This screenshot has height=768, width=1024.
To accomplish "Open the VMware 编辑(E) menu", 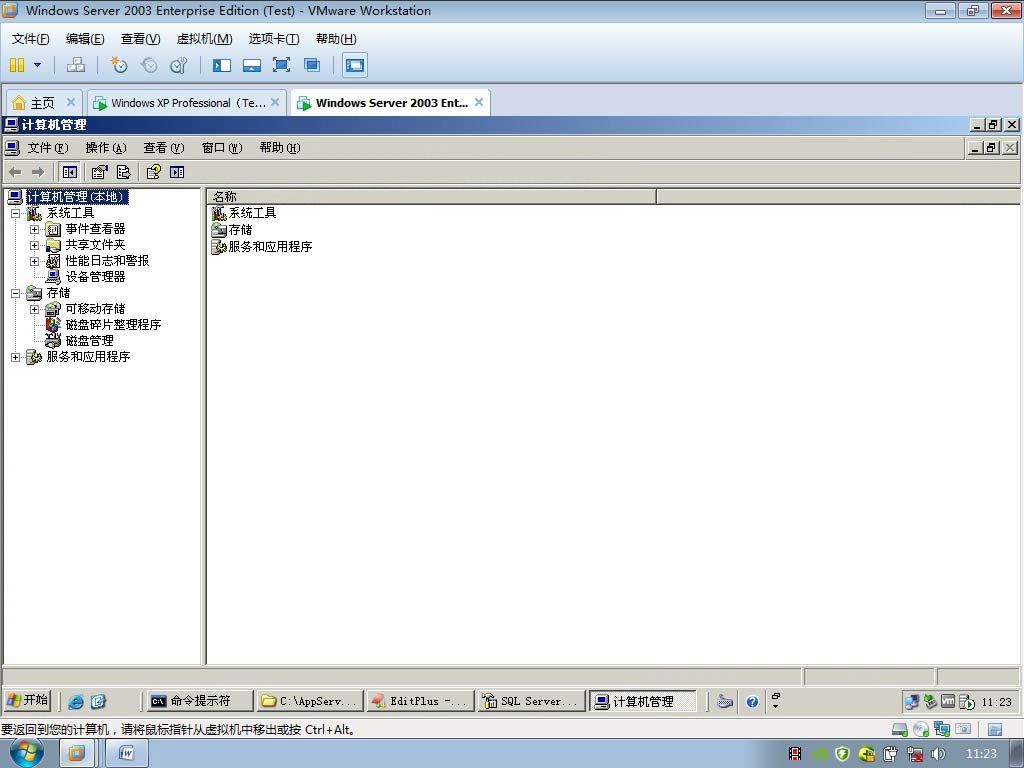I will tap(85, 39).
